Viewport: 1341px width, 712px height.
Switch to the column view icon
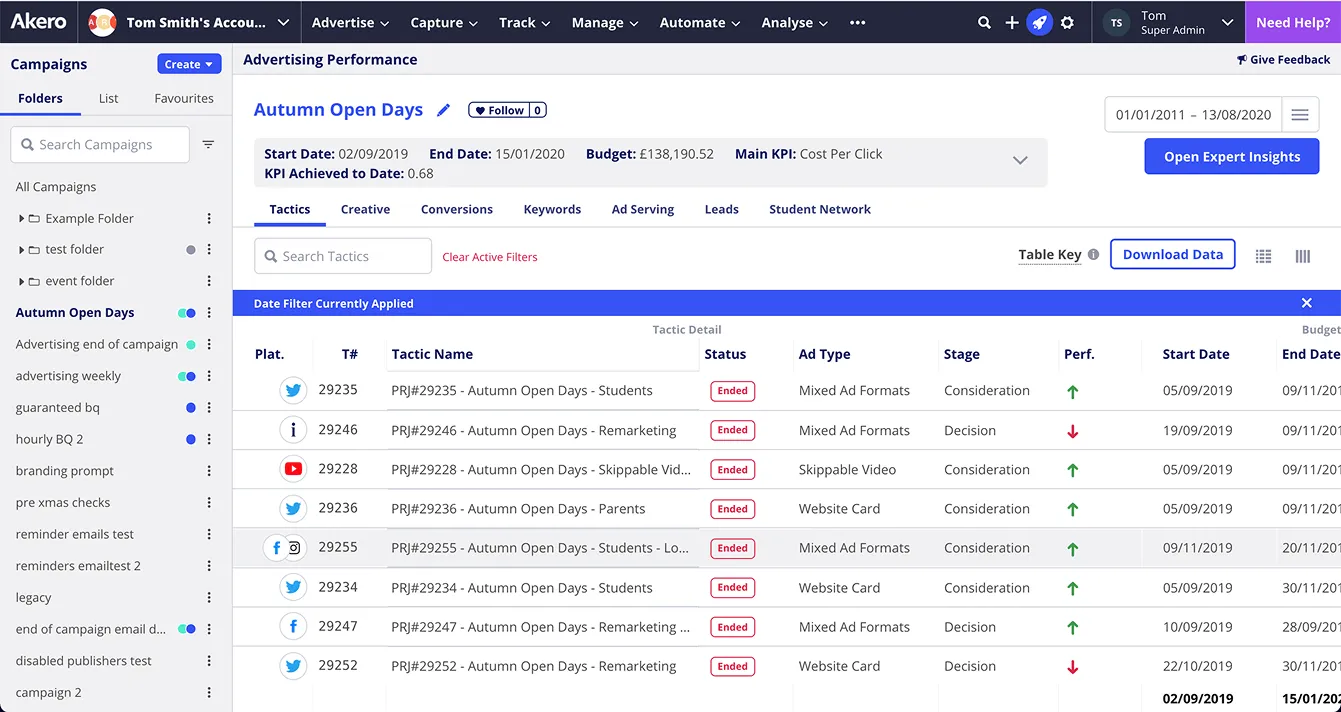[x=1302, y=256]
